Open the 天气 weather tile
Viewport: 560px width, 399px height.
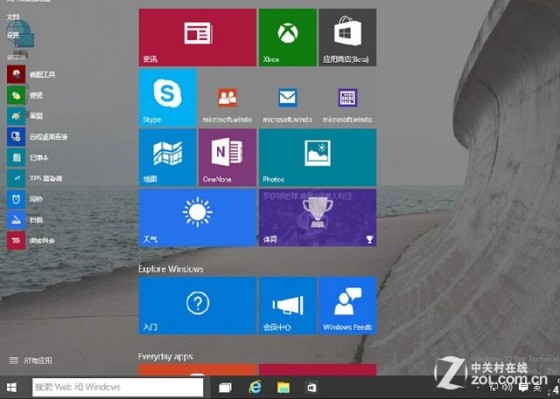(x=198, y=218)
